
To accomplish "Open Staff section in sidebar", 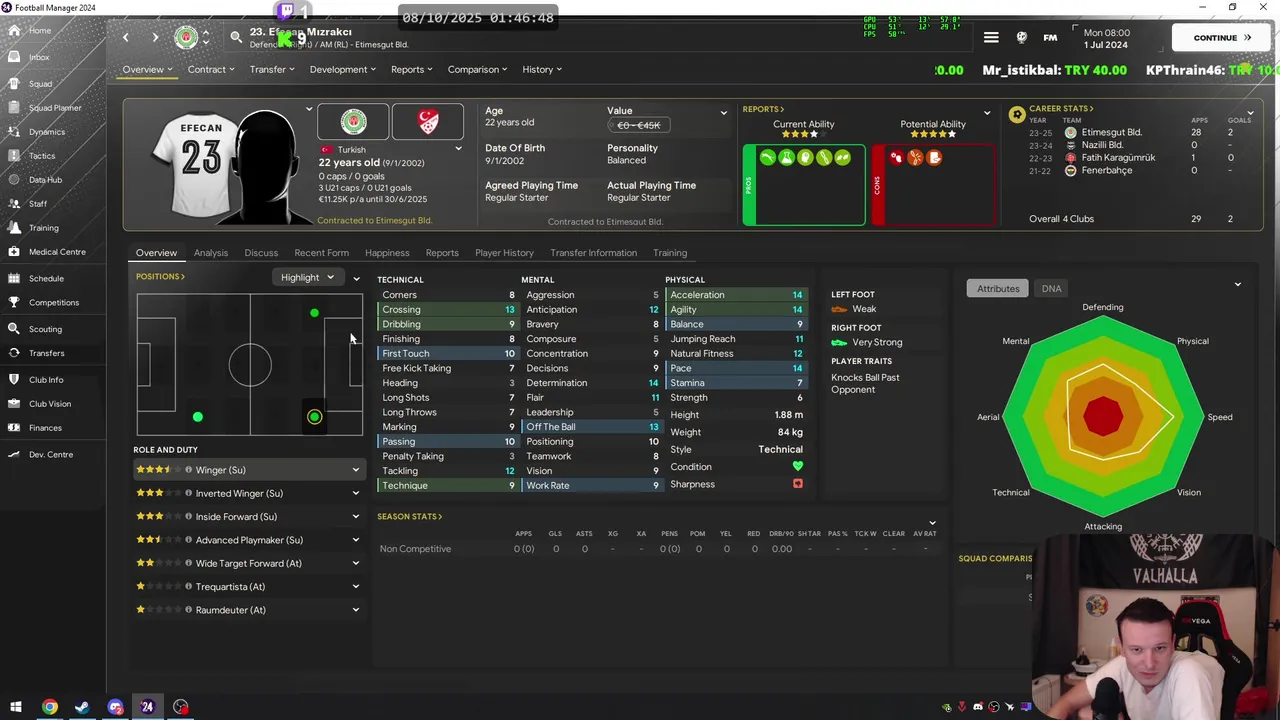I will [x=38, y=204].
